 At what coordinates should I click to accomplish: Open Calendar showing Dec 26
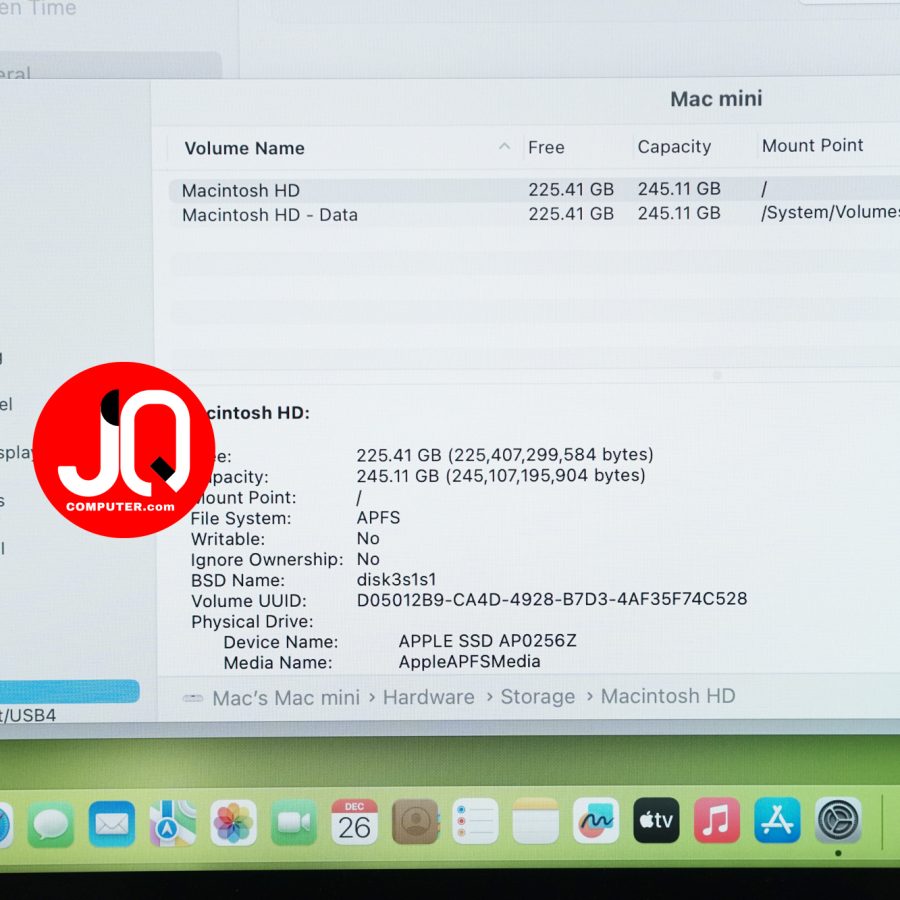click(354, 822)
